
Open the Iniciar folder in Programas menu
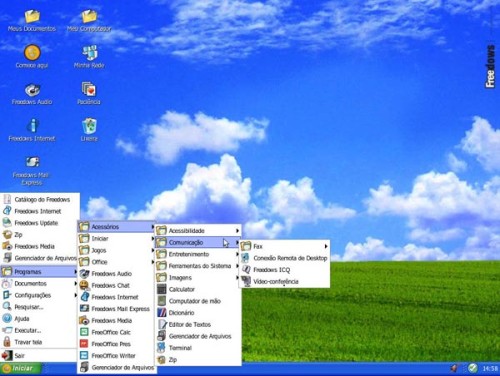[x=116, y=238]
